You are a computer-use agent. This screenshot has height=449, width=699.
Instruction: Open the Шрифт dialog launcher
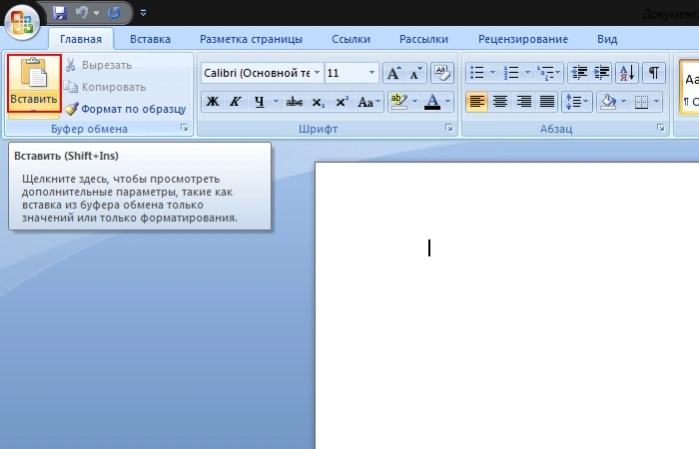tap(448, 128)
